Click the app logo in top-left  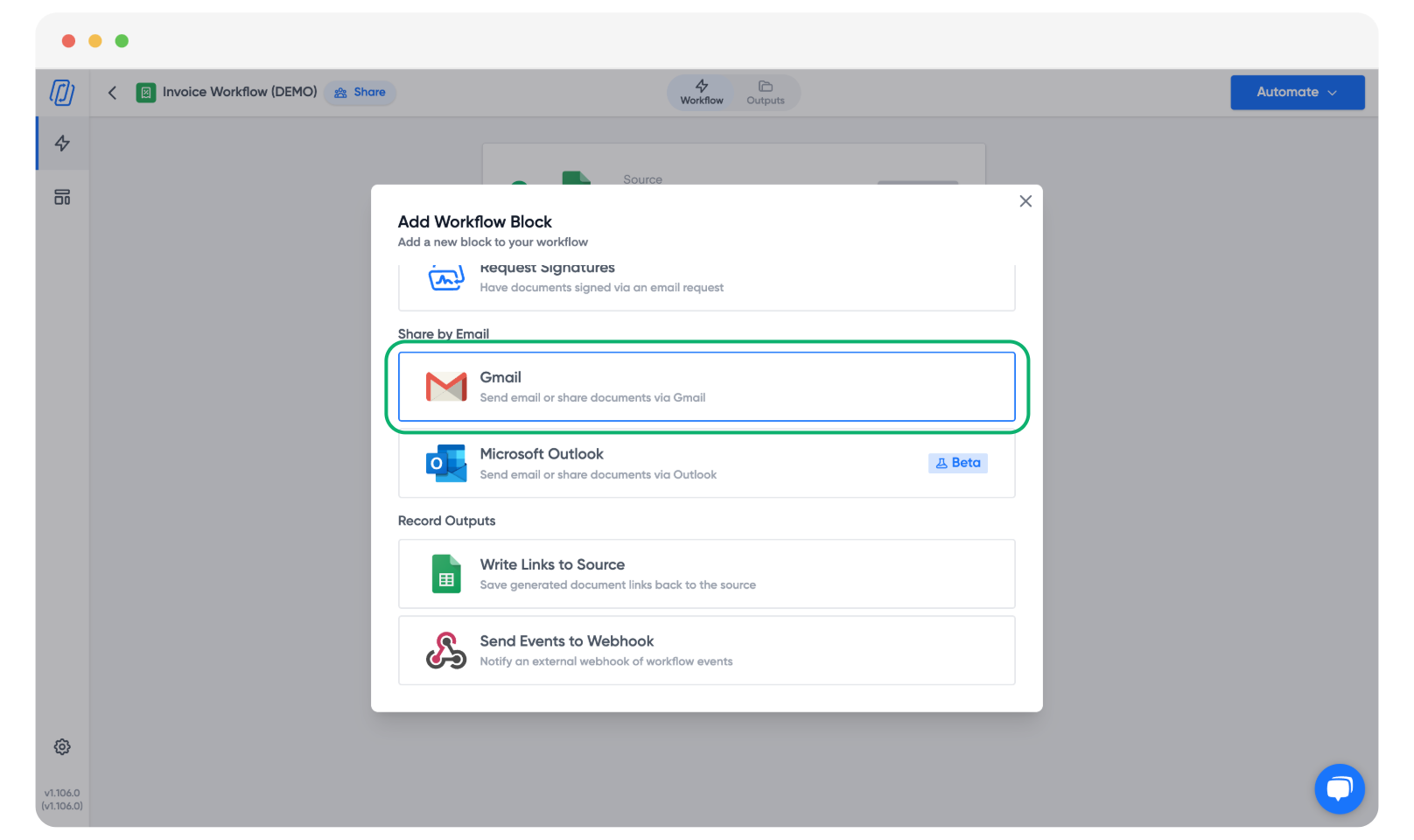(x=62, y=92)
